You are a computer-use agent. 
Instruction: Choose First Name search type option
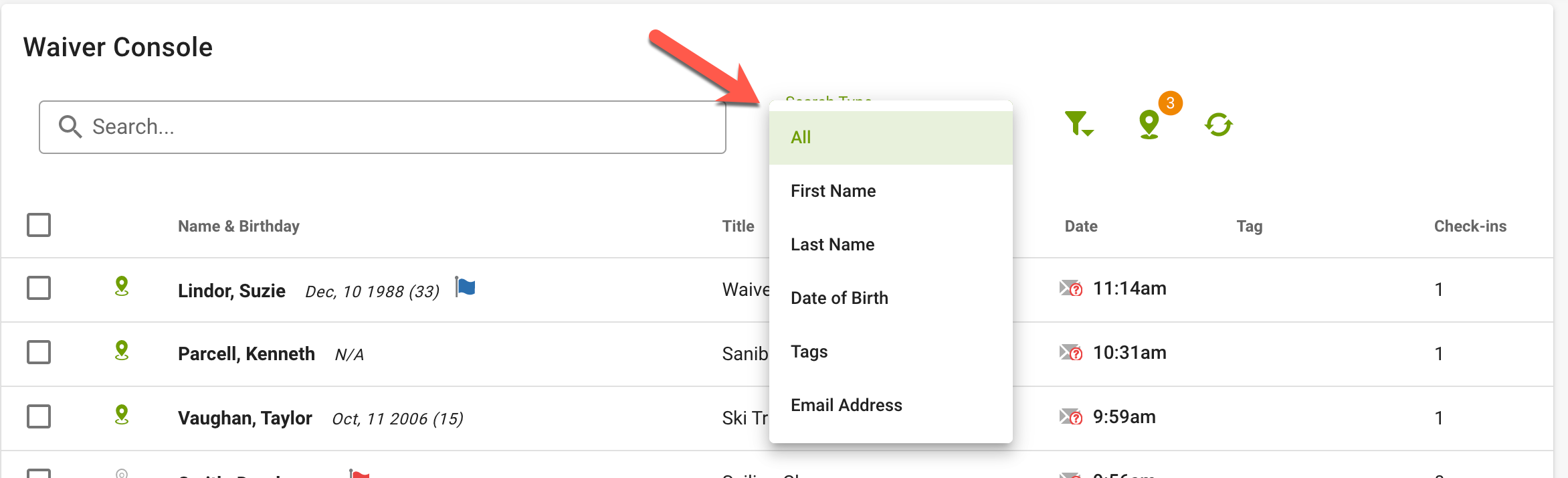pos(891,191)
